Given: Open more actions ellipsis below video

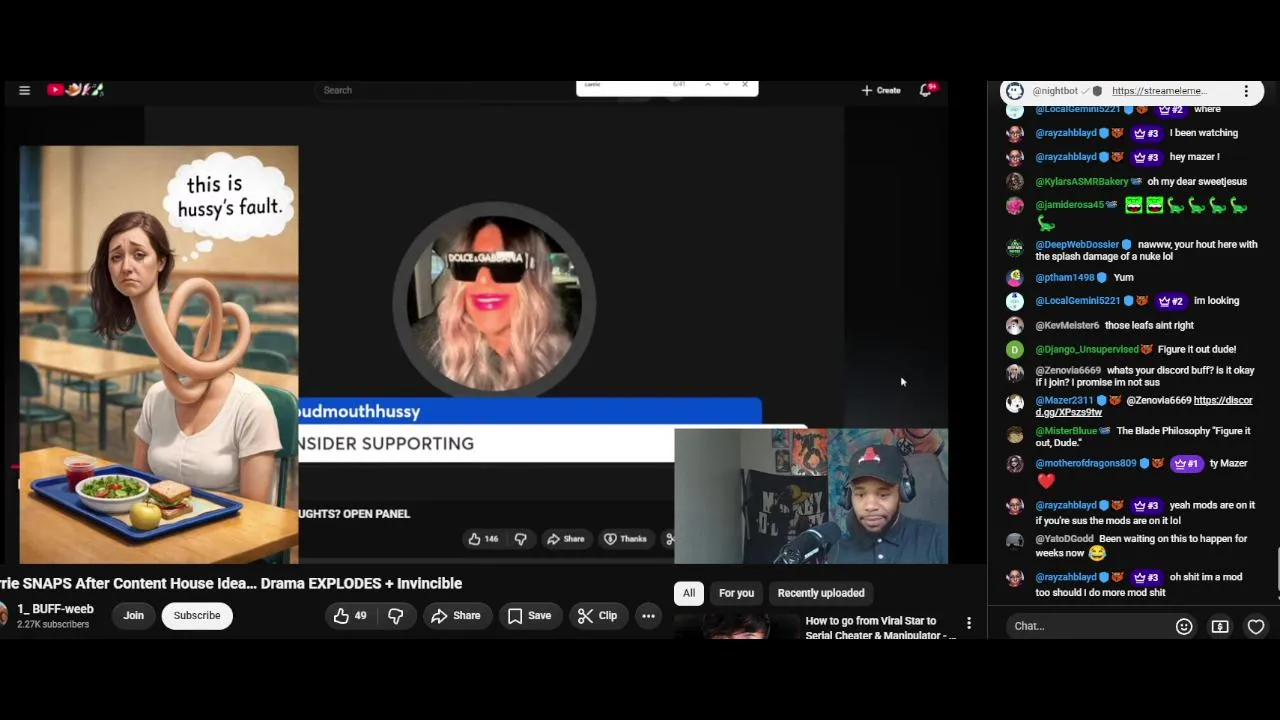Looking at the screenshot, I should tap(648, 616).
